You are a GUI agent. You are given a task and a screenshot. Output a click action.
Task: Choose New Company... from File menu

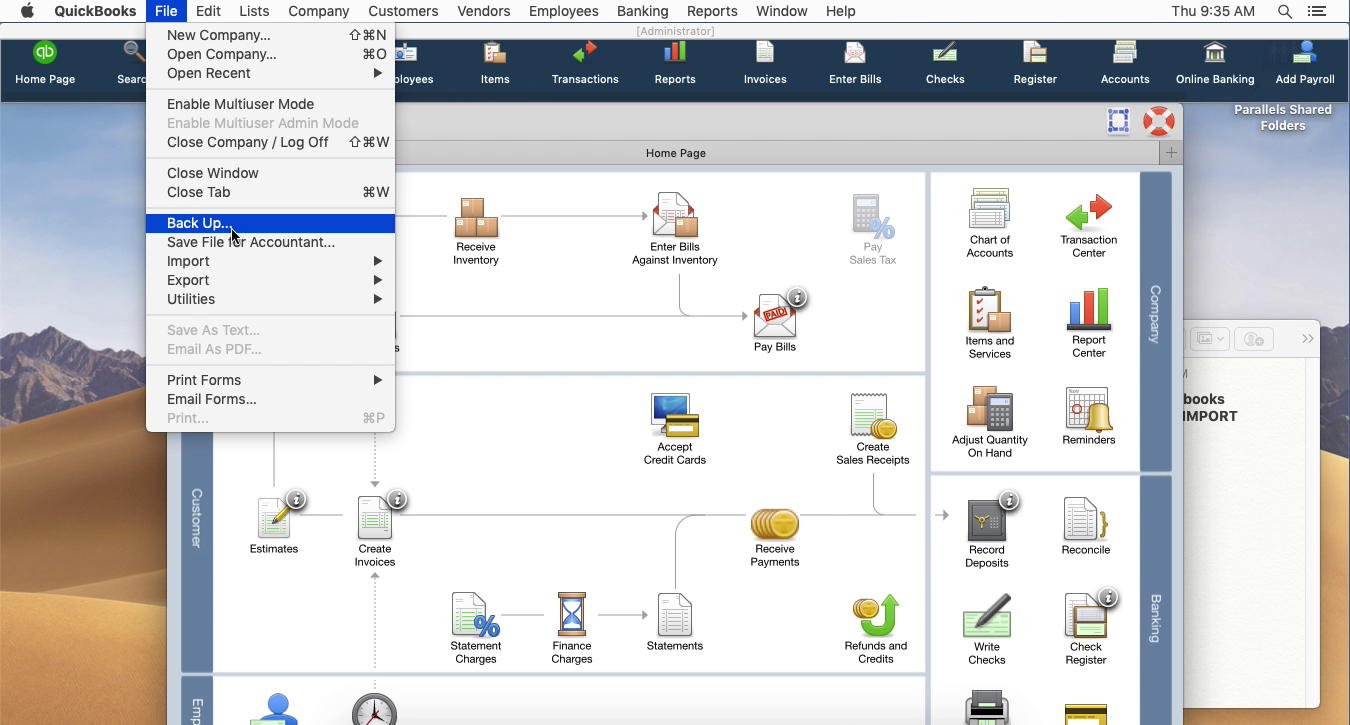coord(271,35)
